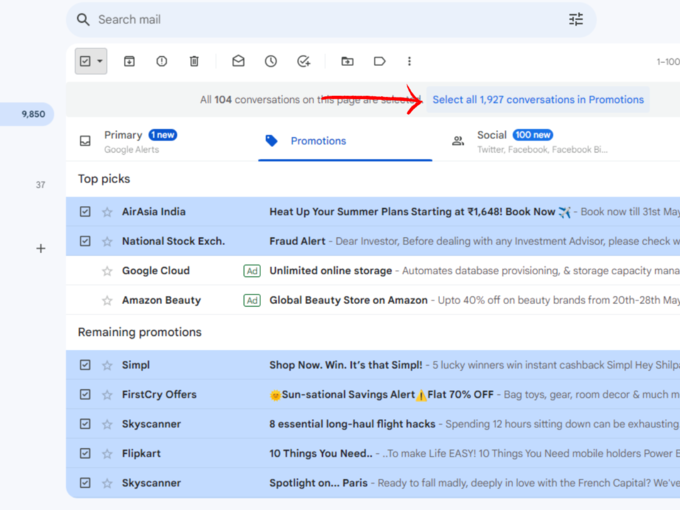Open the Shop Now. Win. It's that Simpl! email
The image size is (680, 510).
pos(346,365)
